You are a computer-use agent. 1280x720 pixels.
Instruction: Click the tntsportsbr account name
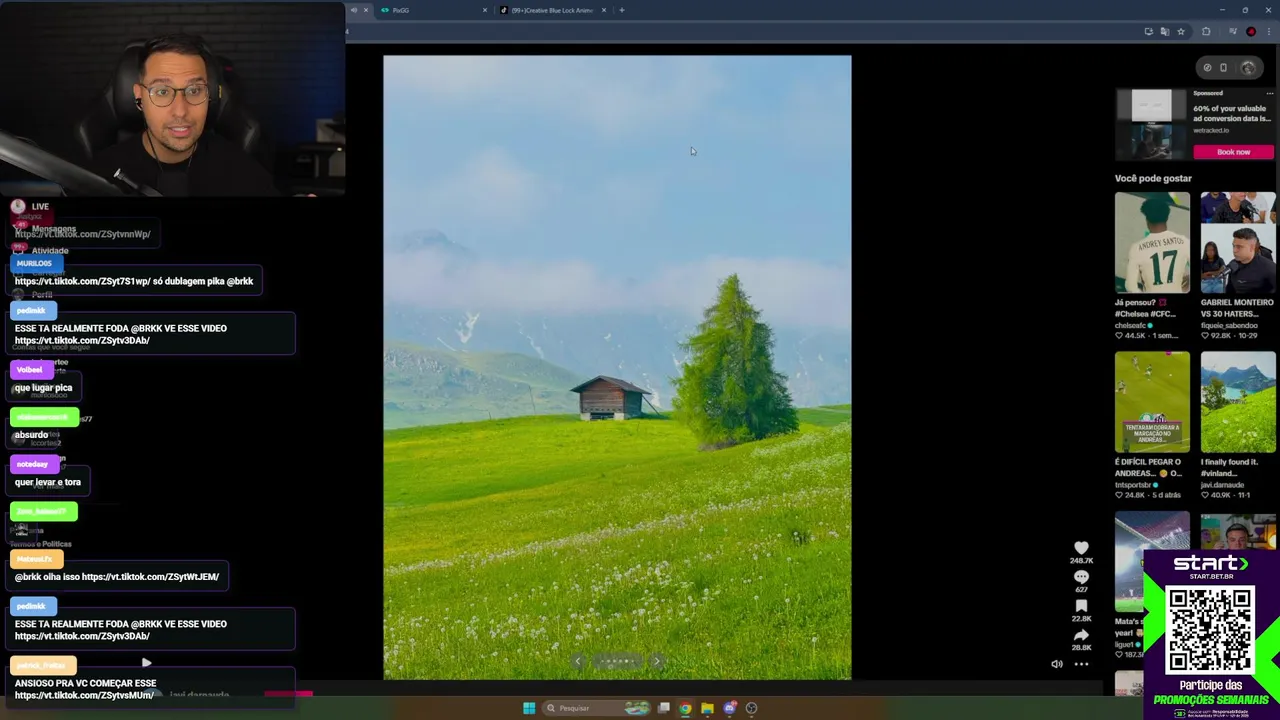pyautogui.click(x=1133, y=485)
